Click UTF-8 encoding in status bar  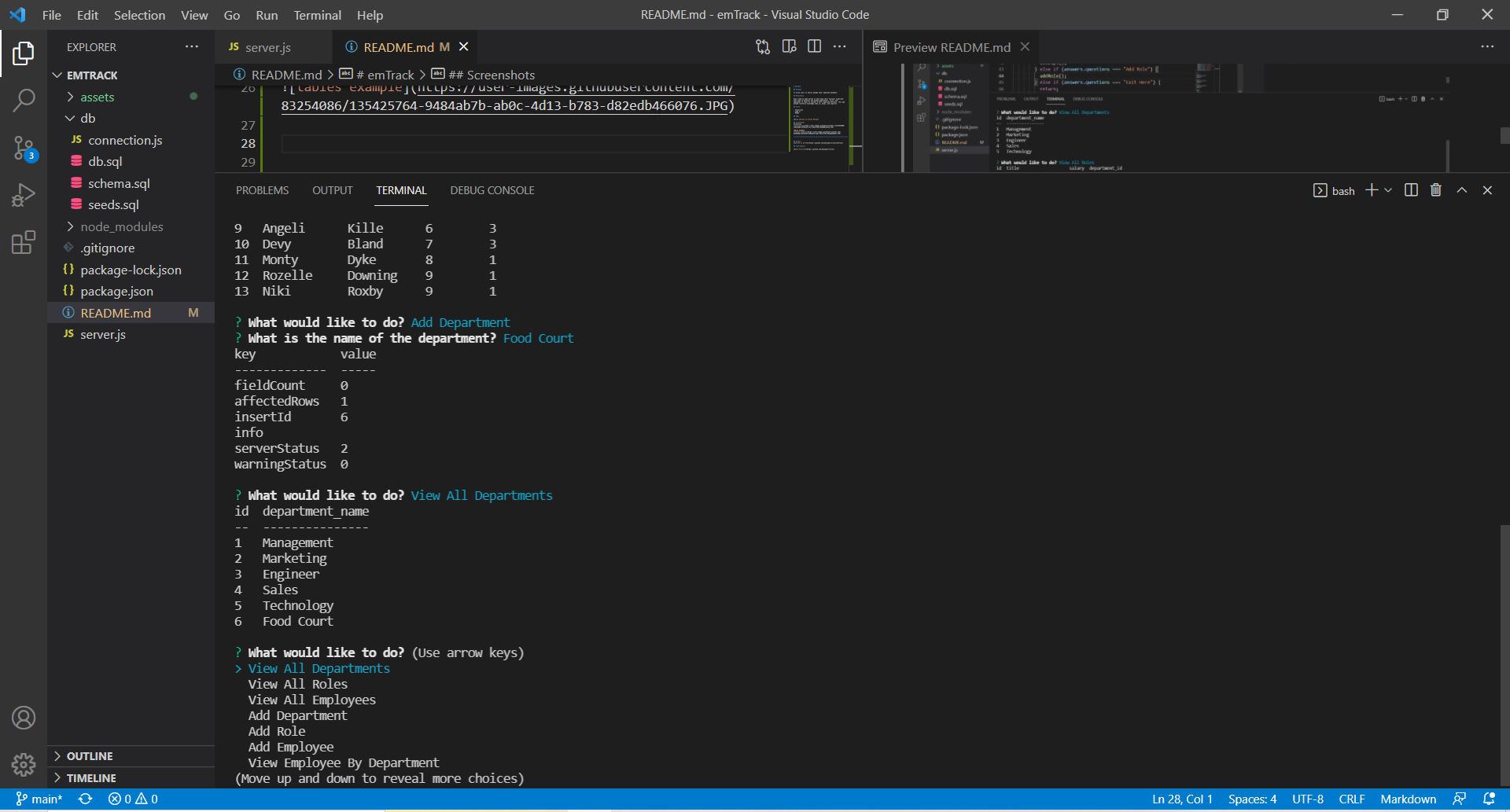(x=1308, y=799)
